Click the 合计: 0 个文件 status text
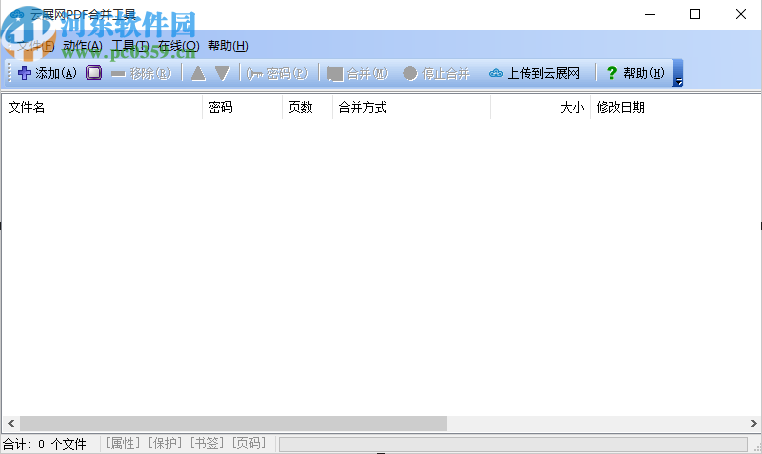 (45, 444)
